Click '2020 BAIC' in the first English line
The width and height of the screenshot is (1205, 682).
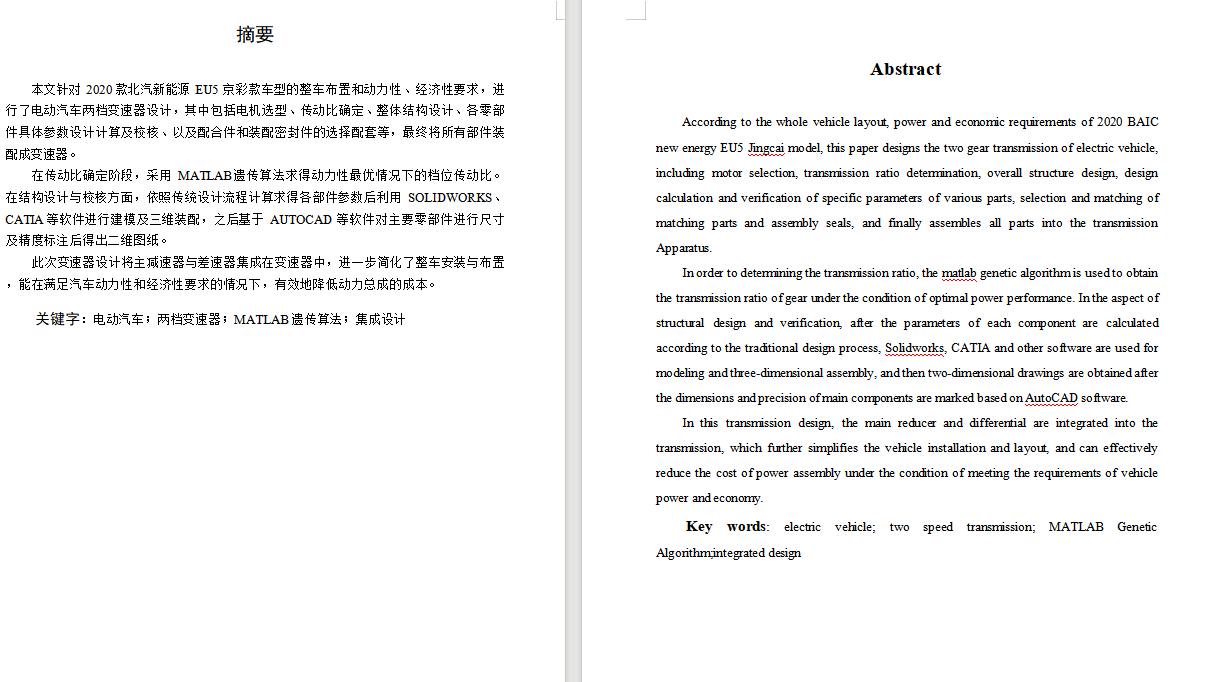1128,122
